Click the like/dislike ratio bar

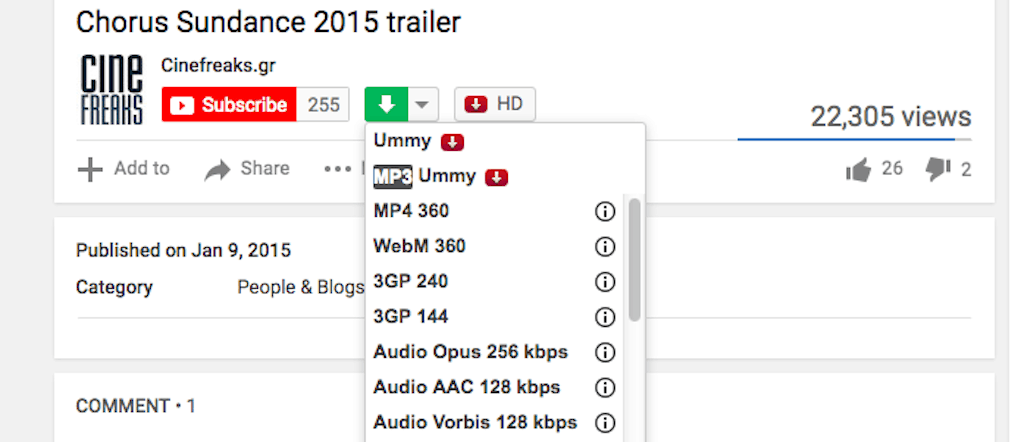(x=854, y=139)
